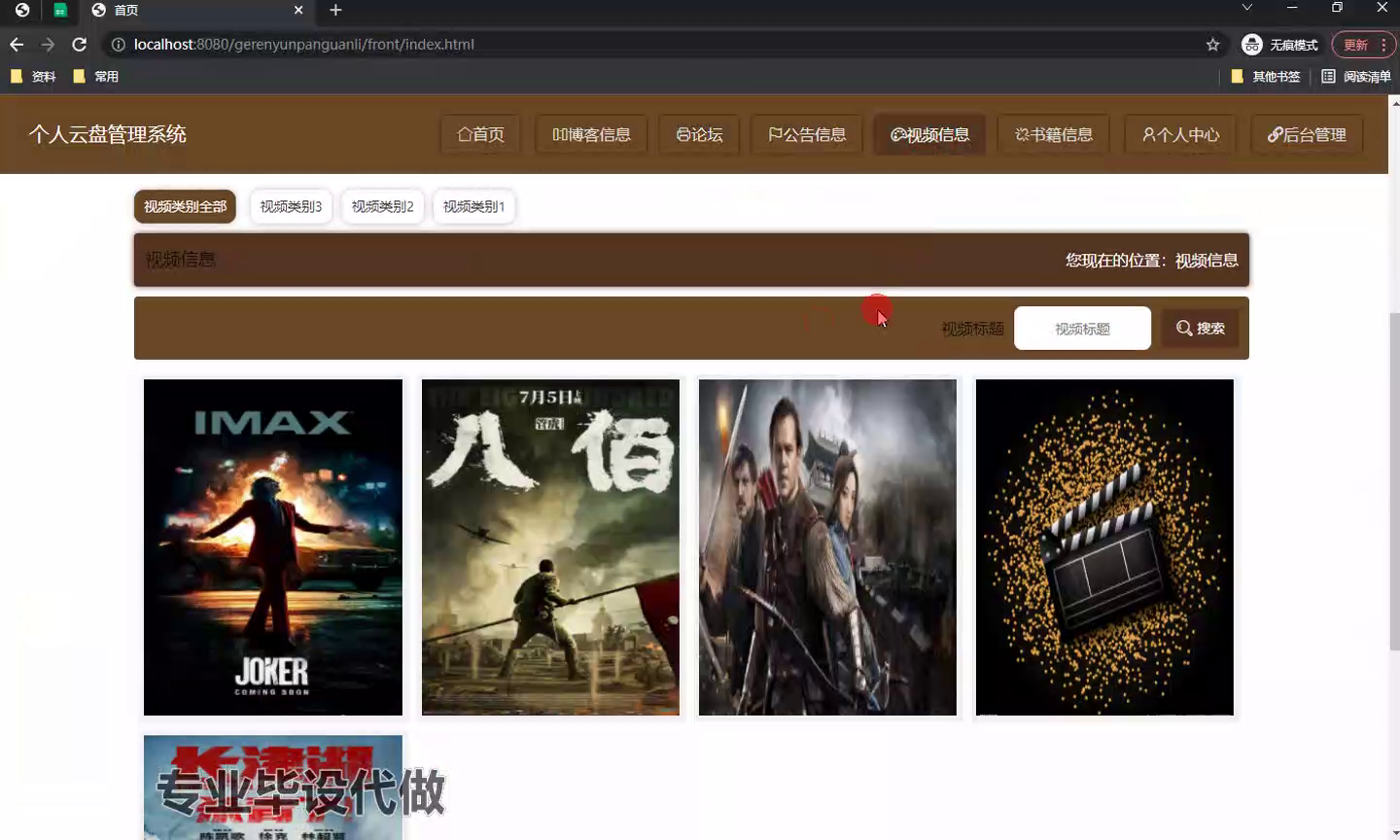The height and width of the screenshot is (840, 1400).
Task: Go back with the browser back arrow
Action: tap(17, 45)
